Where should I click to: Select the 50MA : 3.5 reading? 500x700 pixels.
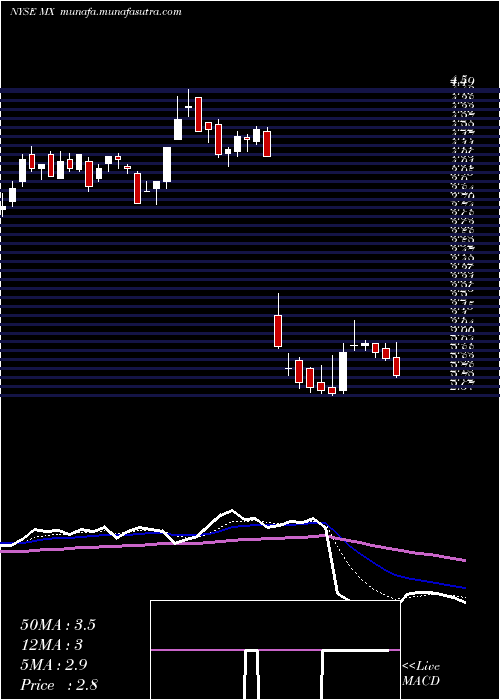tap(58, 625)
